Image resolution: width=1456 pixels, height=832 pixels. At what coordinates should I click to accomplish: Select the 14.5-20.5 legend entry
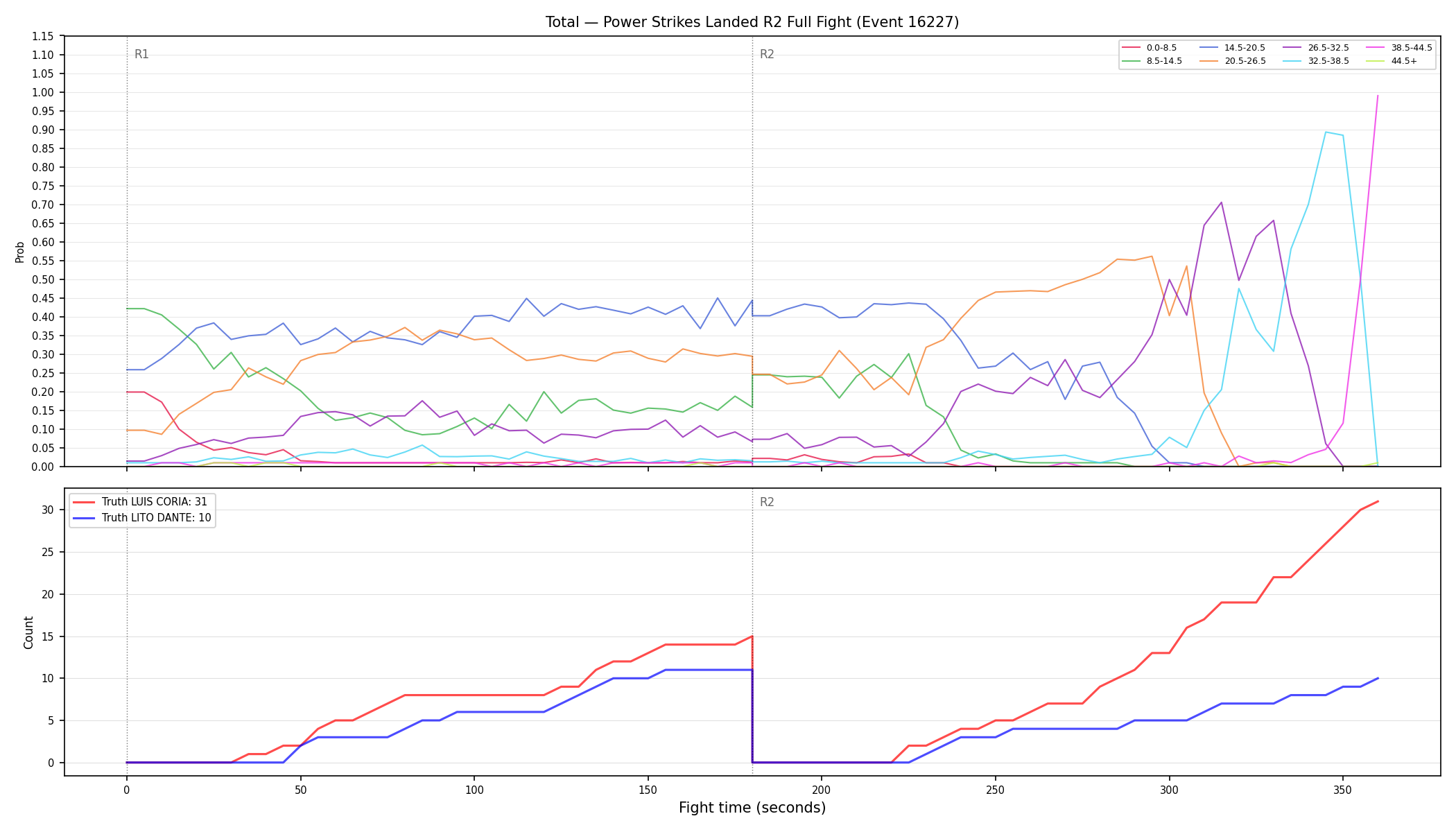1232,48
